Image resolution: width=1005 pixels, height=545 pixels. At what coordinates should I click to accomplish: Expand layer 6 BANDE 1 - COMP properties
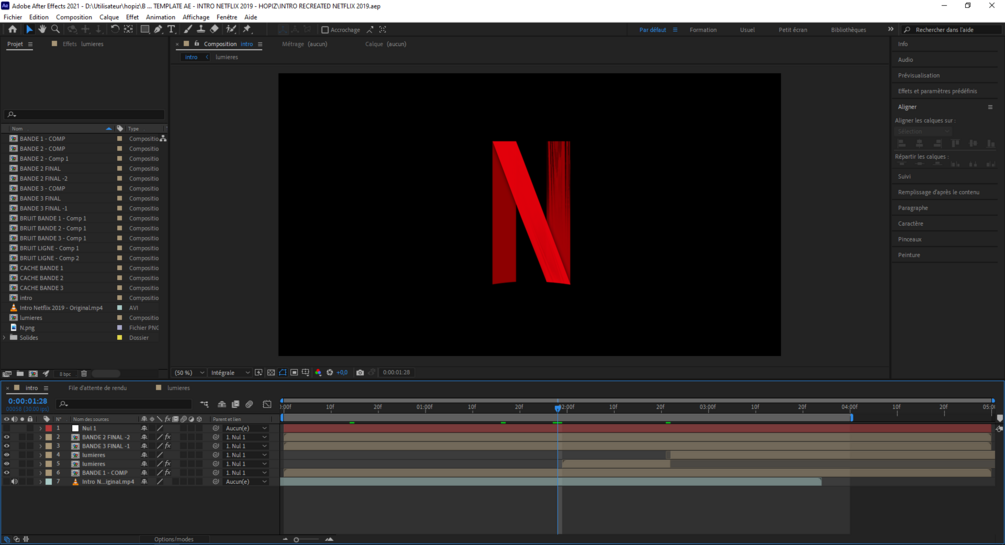pos(40,473)
